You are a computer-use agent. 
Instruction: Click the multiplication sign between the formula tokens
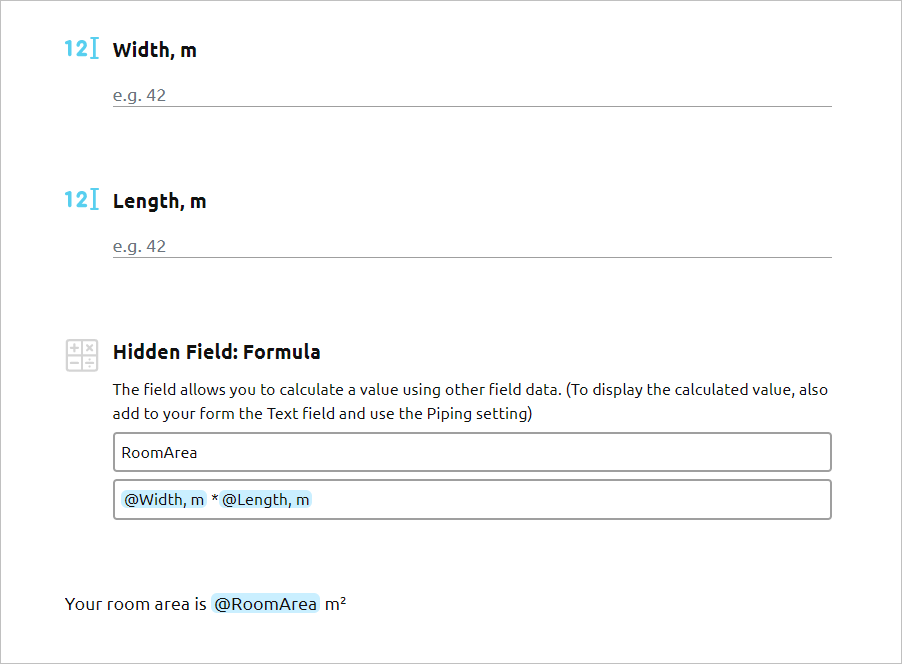click(x=210, y=499)
